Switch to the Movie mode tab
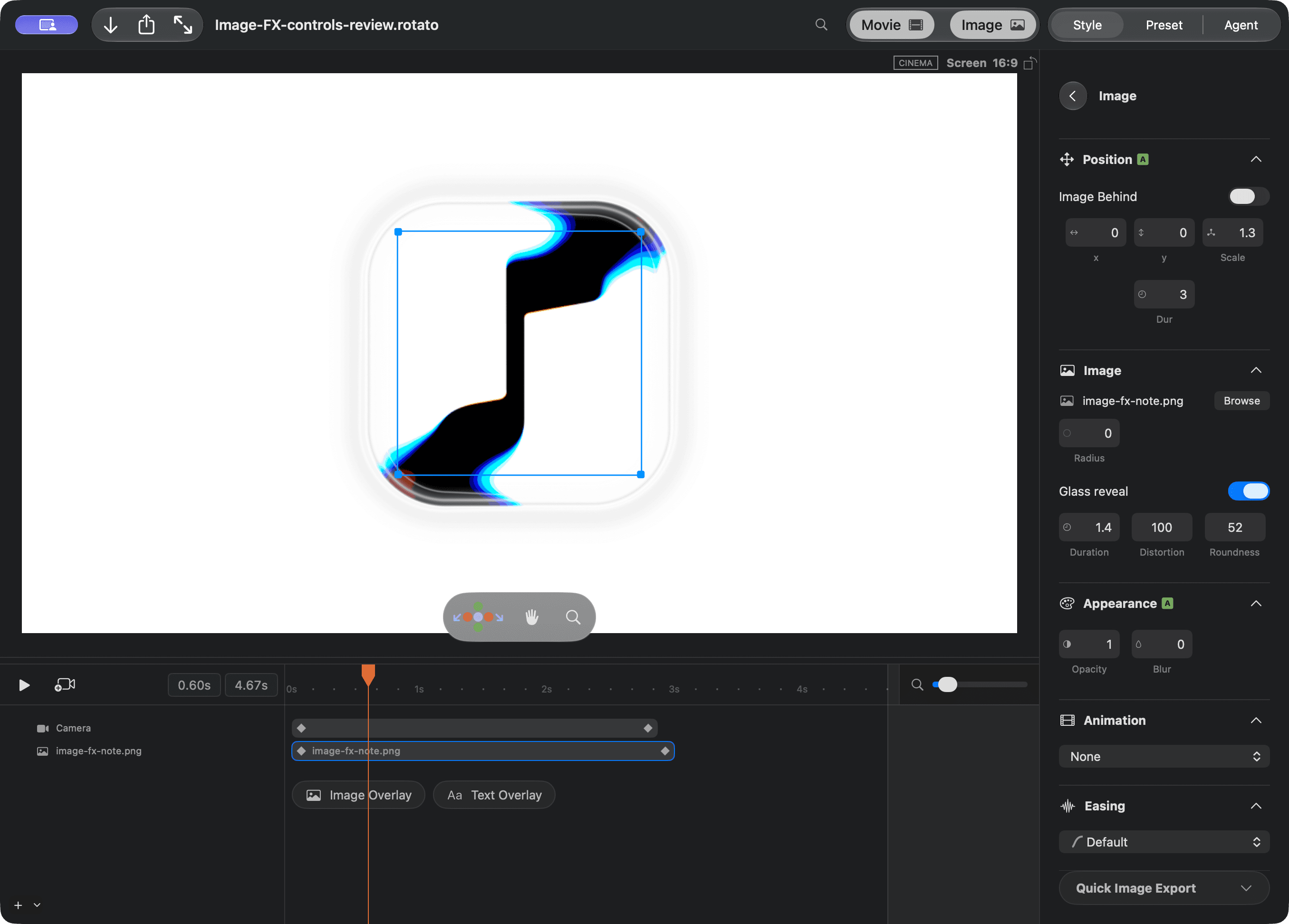Screen dimensions: 1289x924 click(892, 24)
